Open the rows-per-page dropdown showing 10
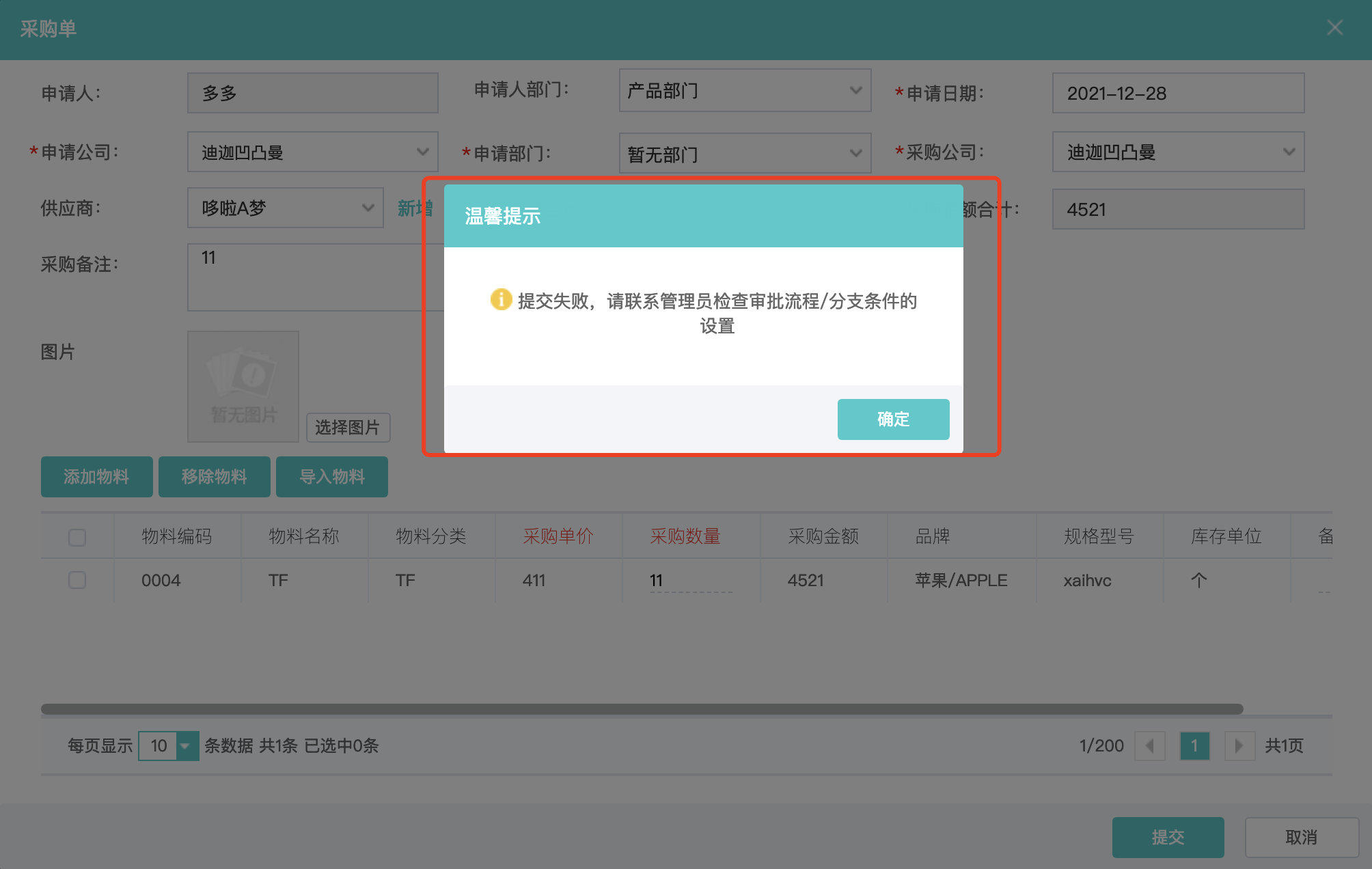This screenshot has width=1372, height=869. coord(169,745)
